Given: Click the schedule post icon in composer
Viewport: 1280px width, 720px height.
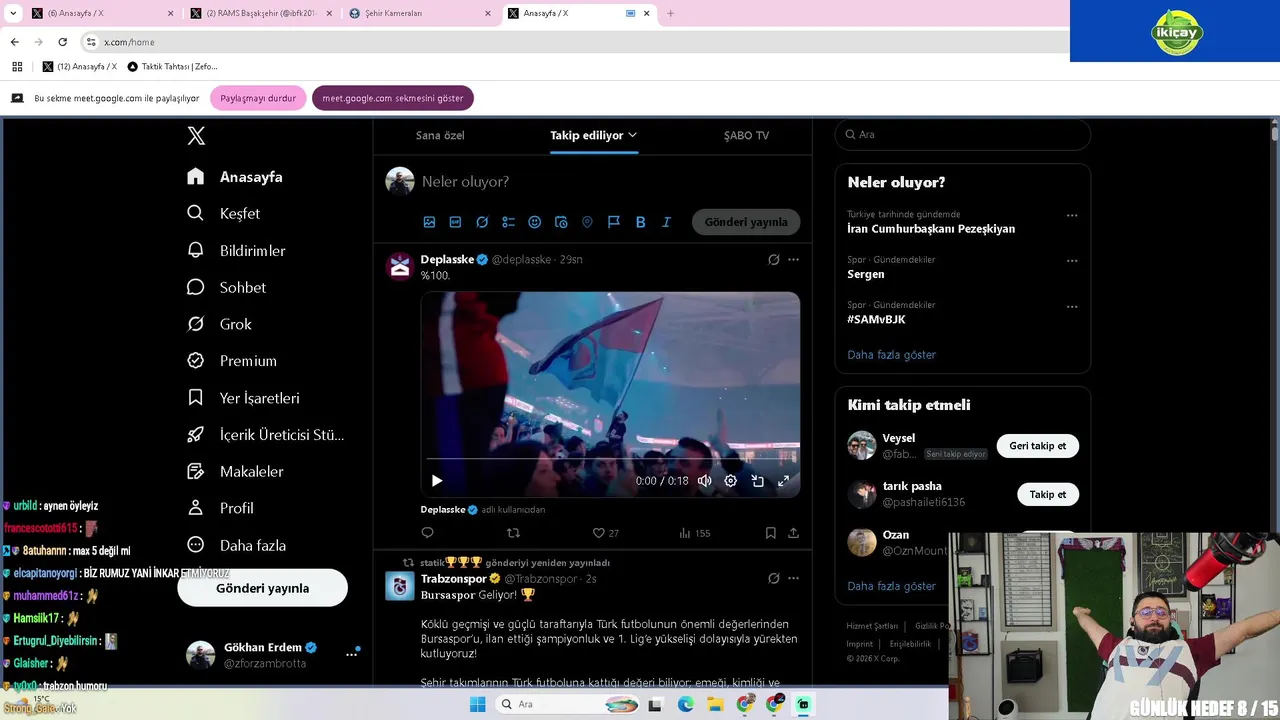Looking at the screenshot, I should 561,222.
